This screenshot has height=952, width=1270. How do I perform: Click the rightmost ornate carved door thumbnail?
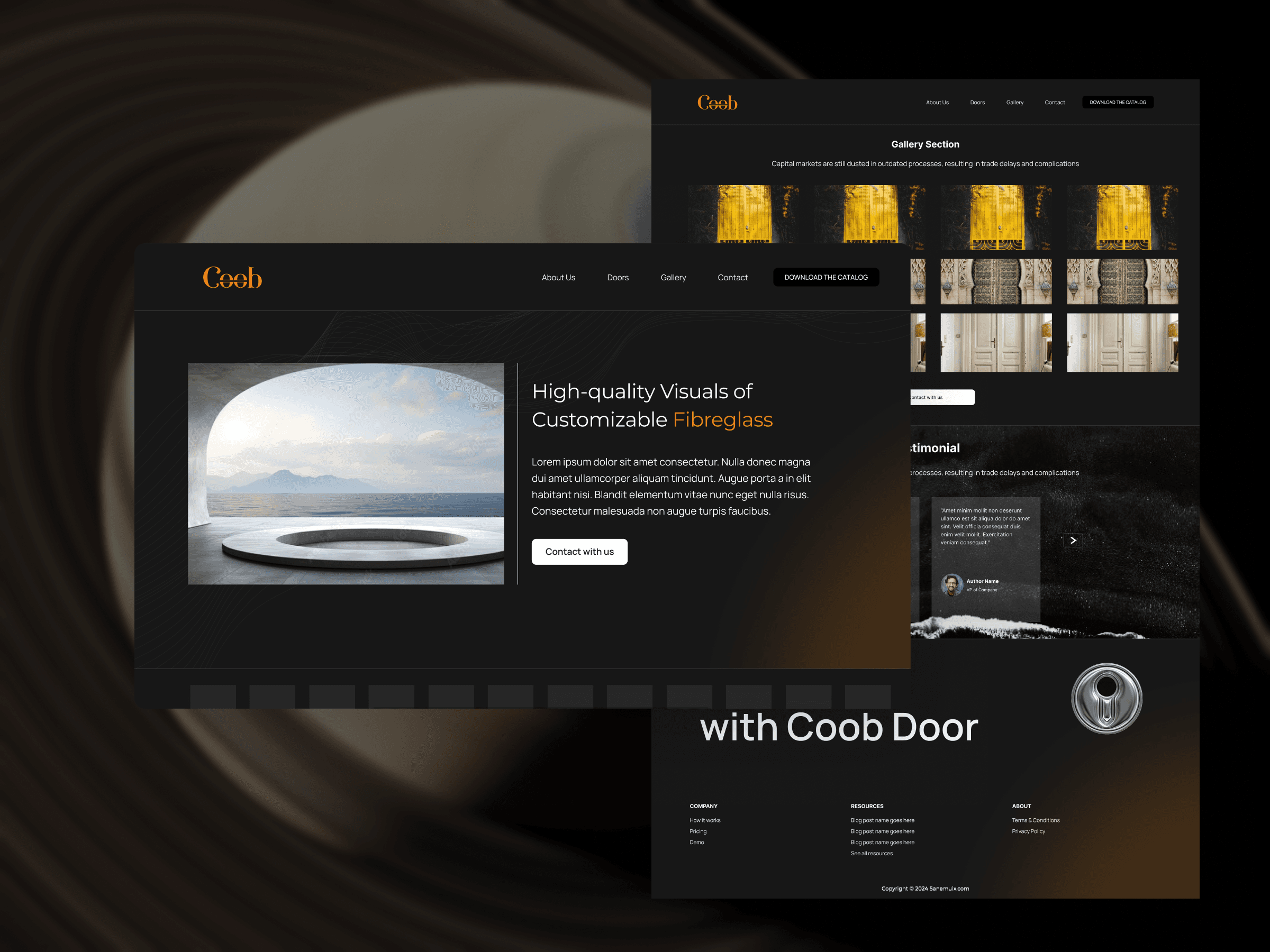click(1122, 281)
